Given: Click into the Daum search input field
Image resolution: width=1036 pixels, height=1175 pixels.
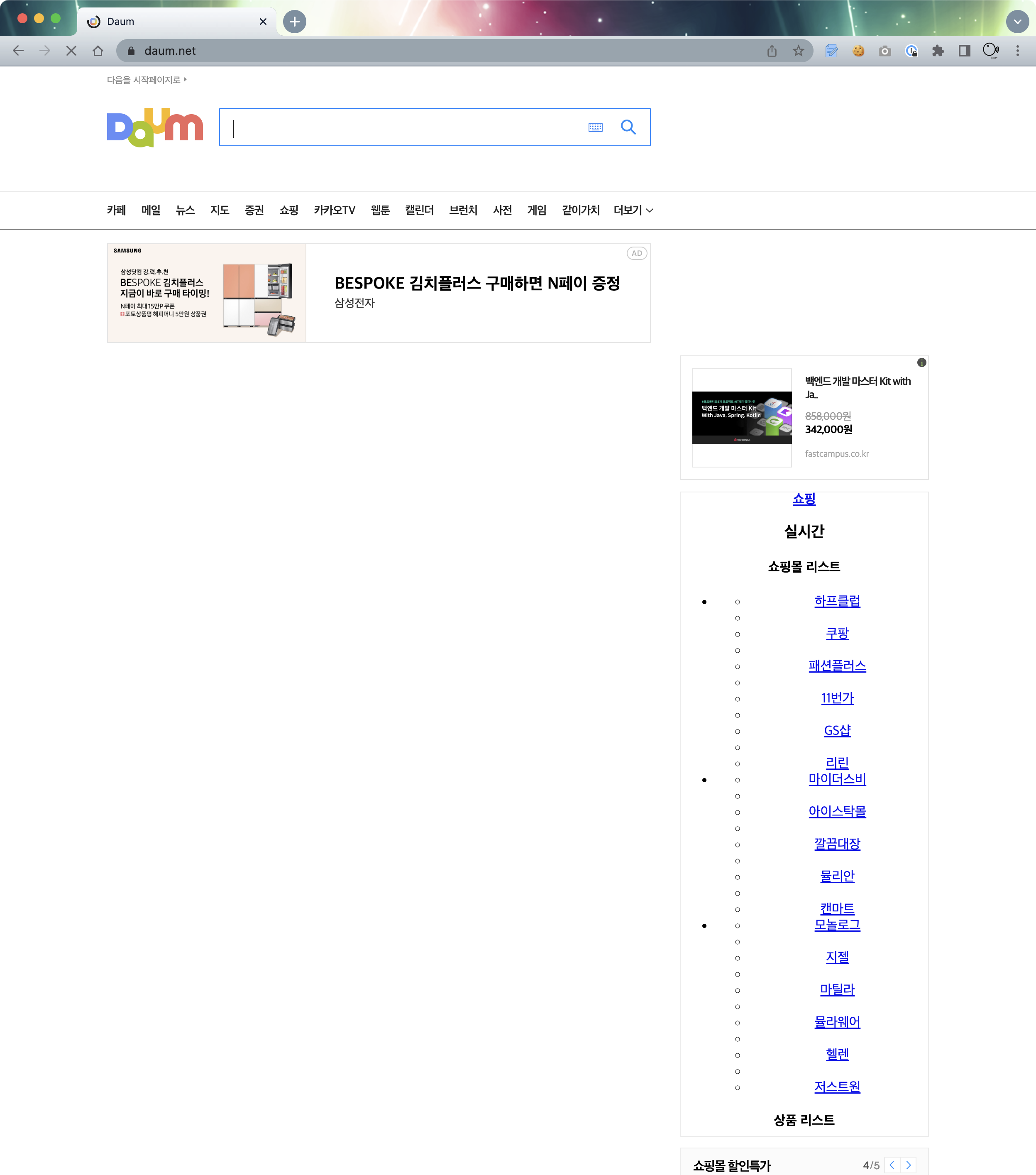Looking at the screenshot, I should [402, 127].
